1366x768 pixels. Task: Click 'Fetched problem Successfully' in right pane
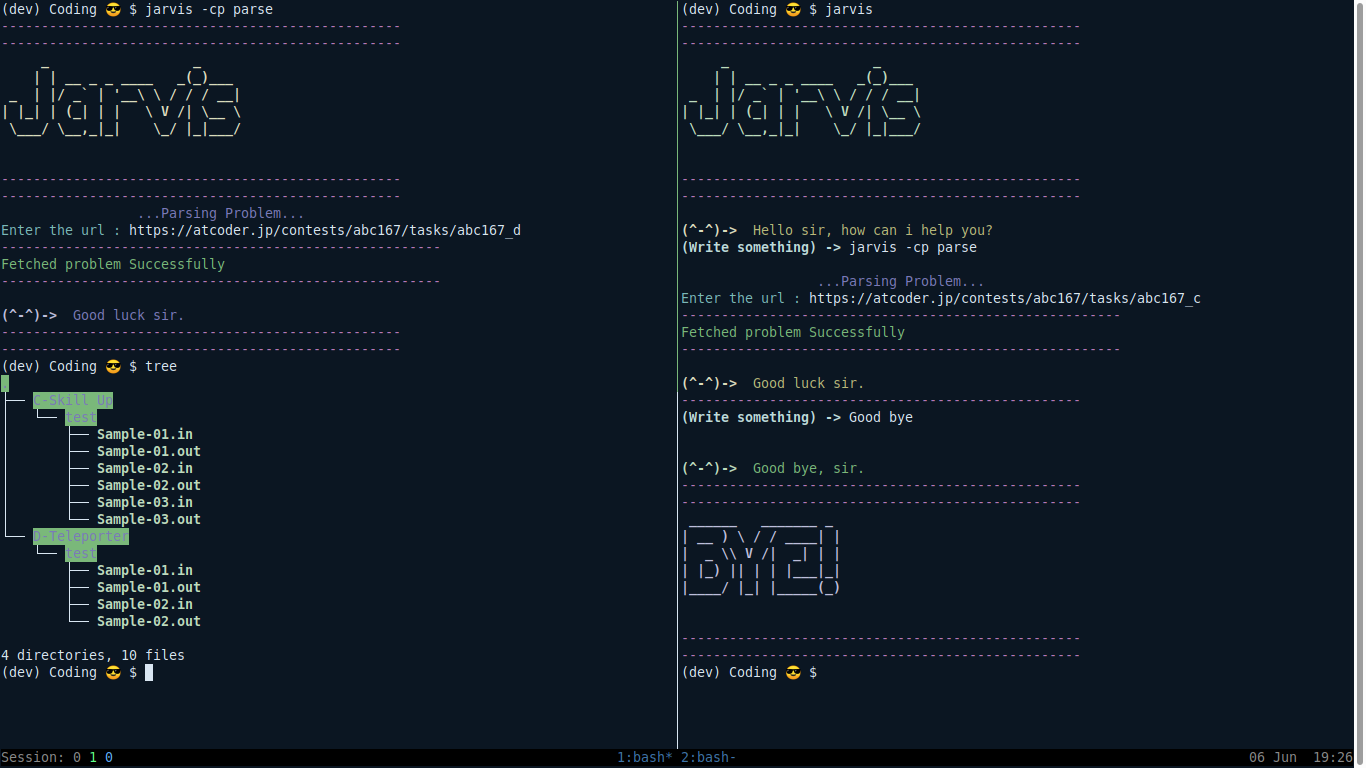pyautogui.click(x=793, y=332)
